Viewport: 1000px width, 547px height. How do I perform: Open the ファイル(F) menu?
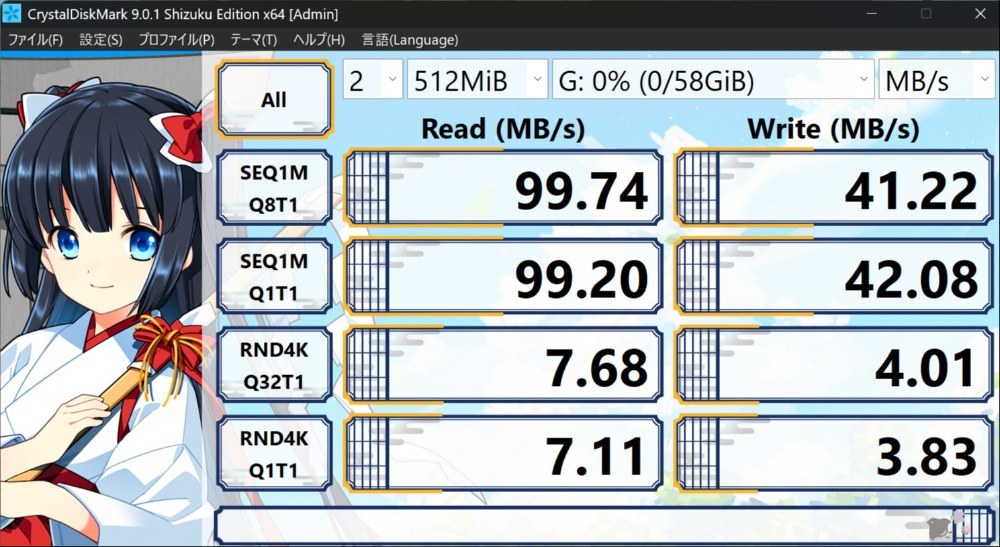(x=35, y=40)
